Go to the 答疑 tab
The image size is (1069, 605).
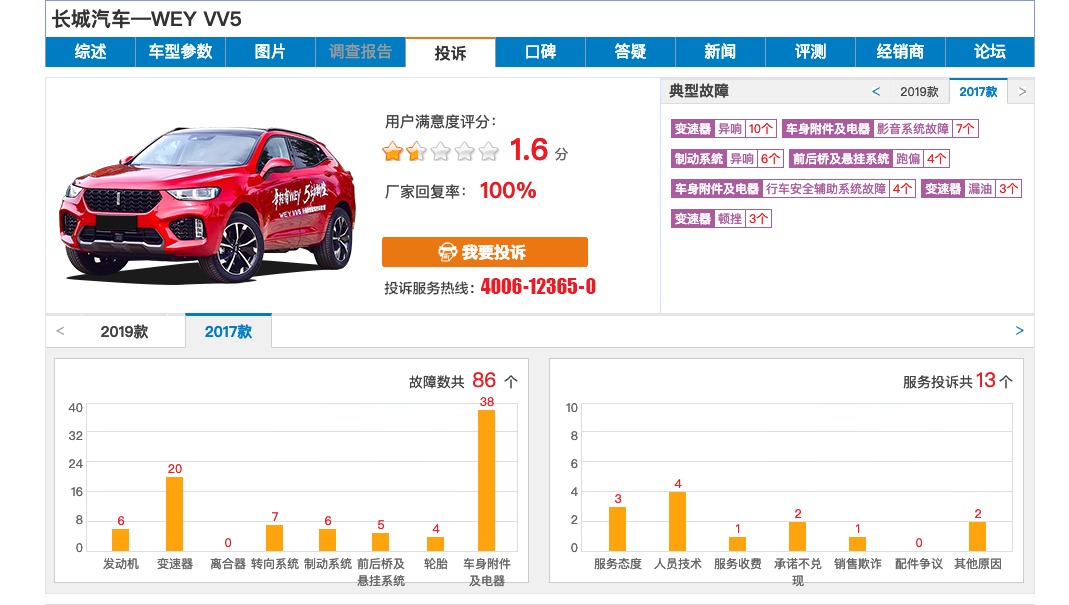point(630,52)
